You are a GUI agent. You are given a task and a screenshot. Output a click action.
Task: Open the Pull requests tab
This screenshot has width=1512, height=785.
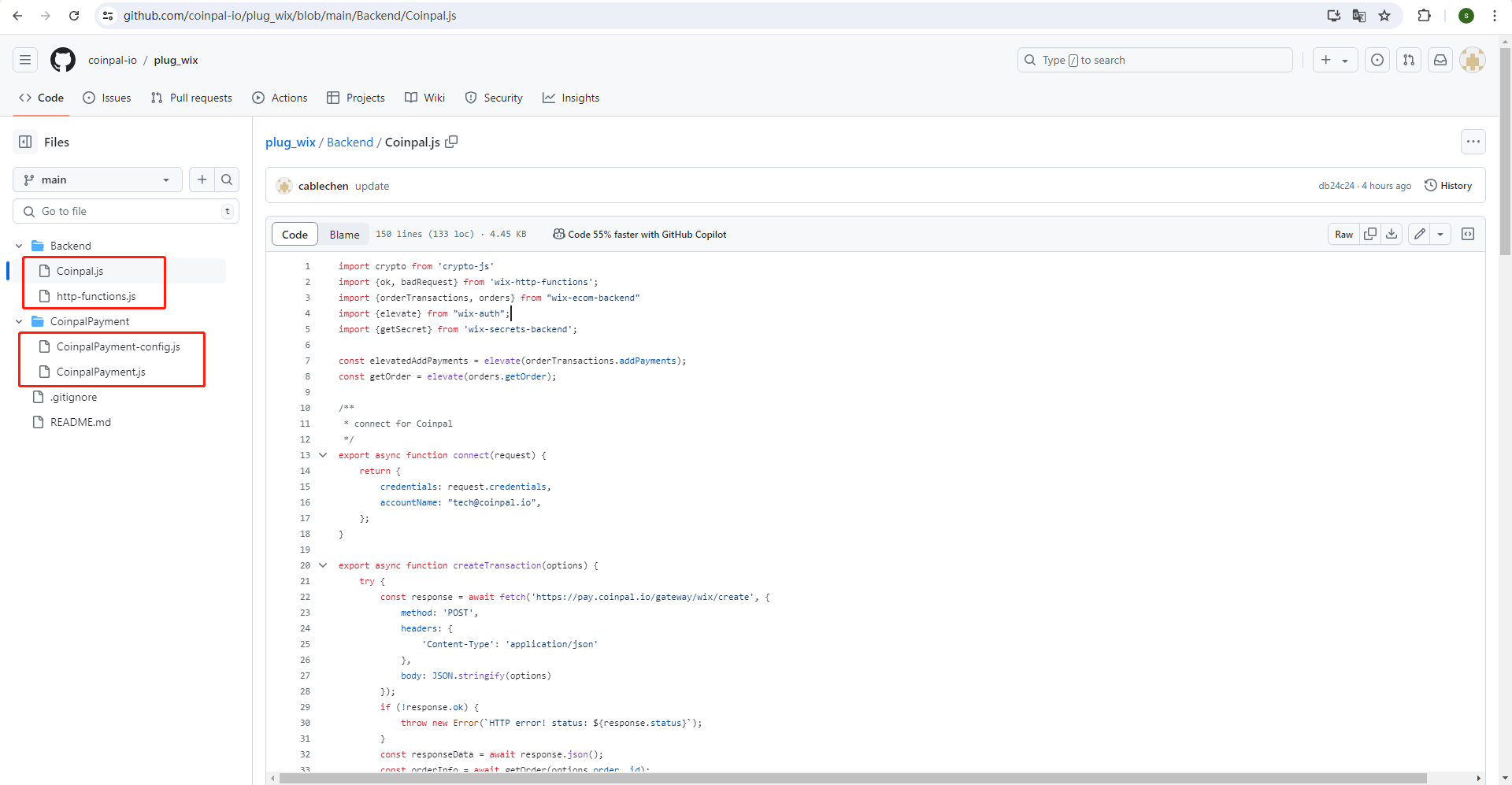pos(191,98)
